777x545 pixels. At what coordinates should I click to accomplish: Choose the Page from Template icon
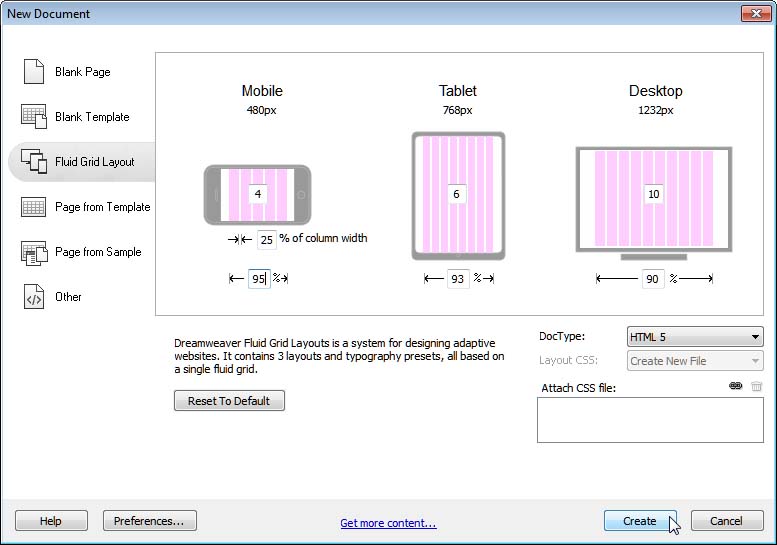[34, 207]
